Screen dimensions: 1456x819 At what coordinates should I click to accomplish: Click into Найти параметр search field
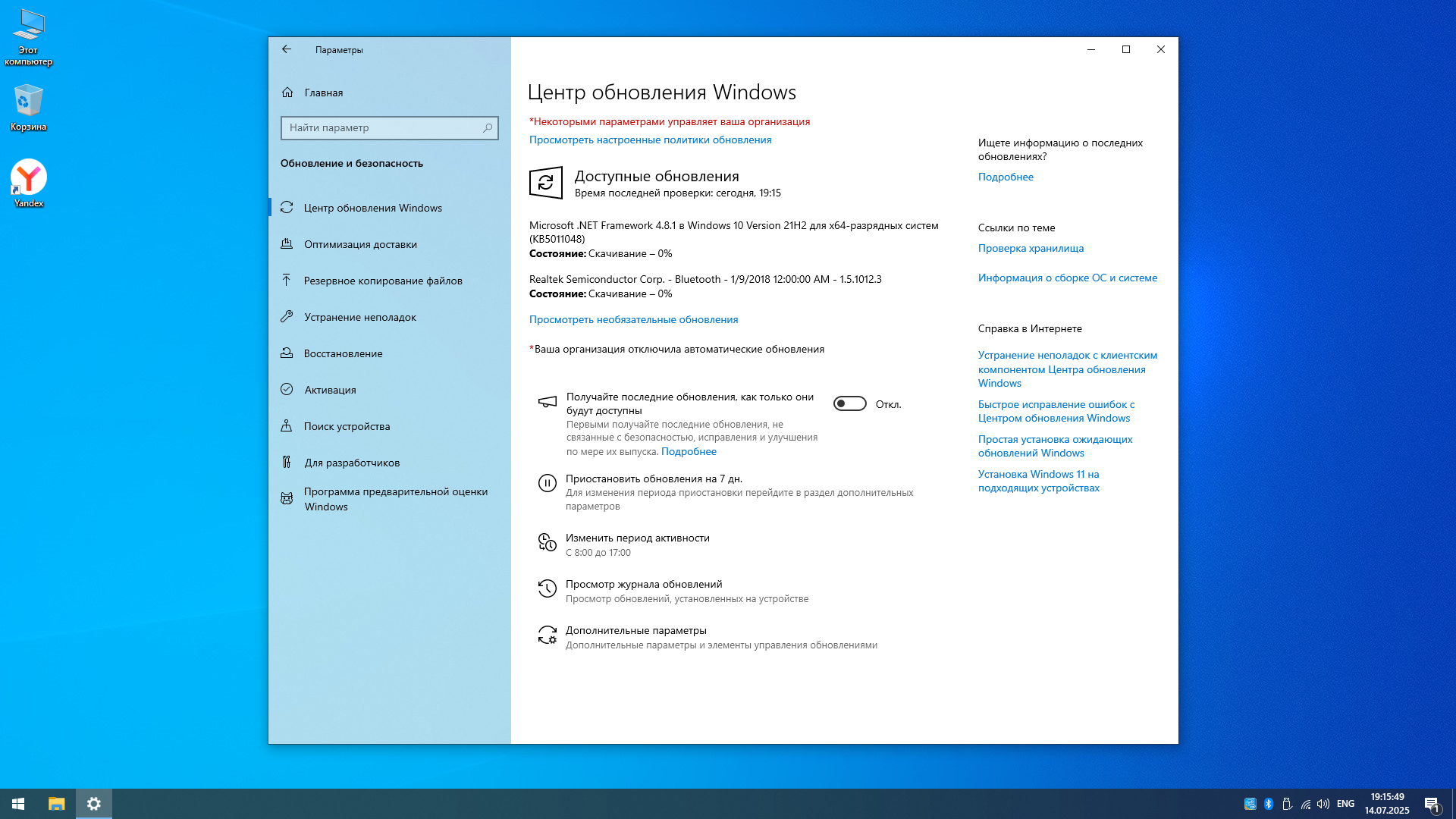tap(379, 128)
